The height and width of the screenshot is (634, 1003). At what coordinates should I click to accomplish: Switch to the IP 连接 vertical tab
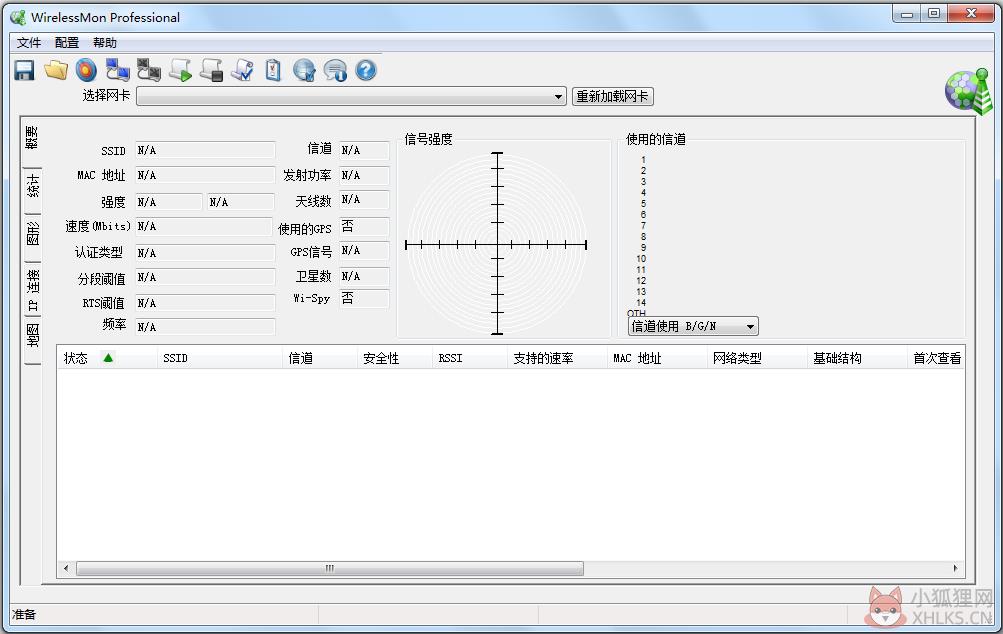tap(31, 289)
